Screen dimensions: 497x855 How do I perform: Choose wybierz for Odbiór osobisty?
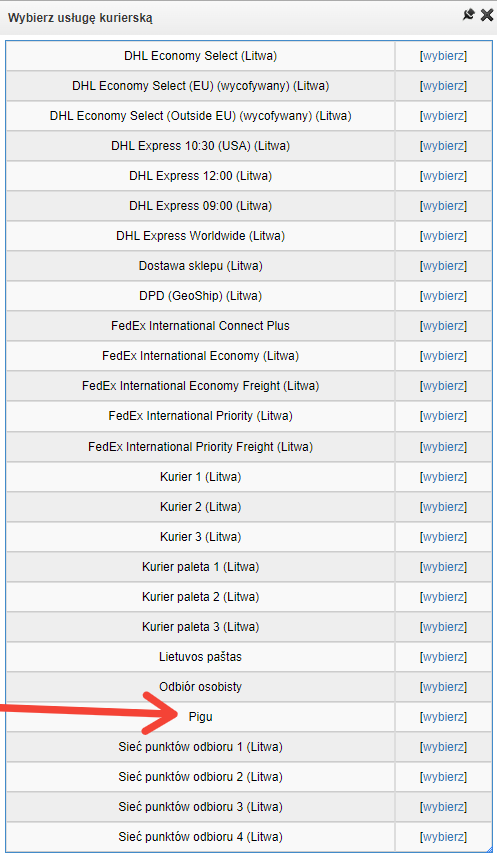(444, 687)
